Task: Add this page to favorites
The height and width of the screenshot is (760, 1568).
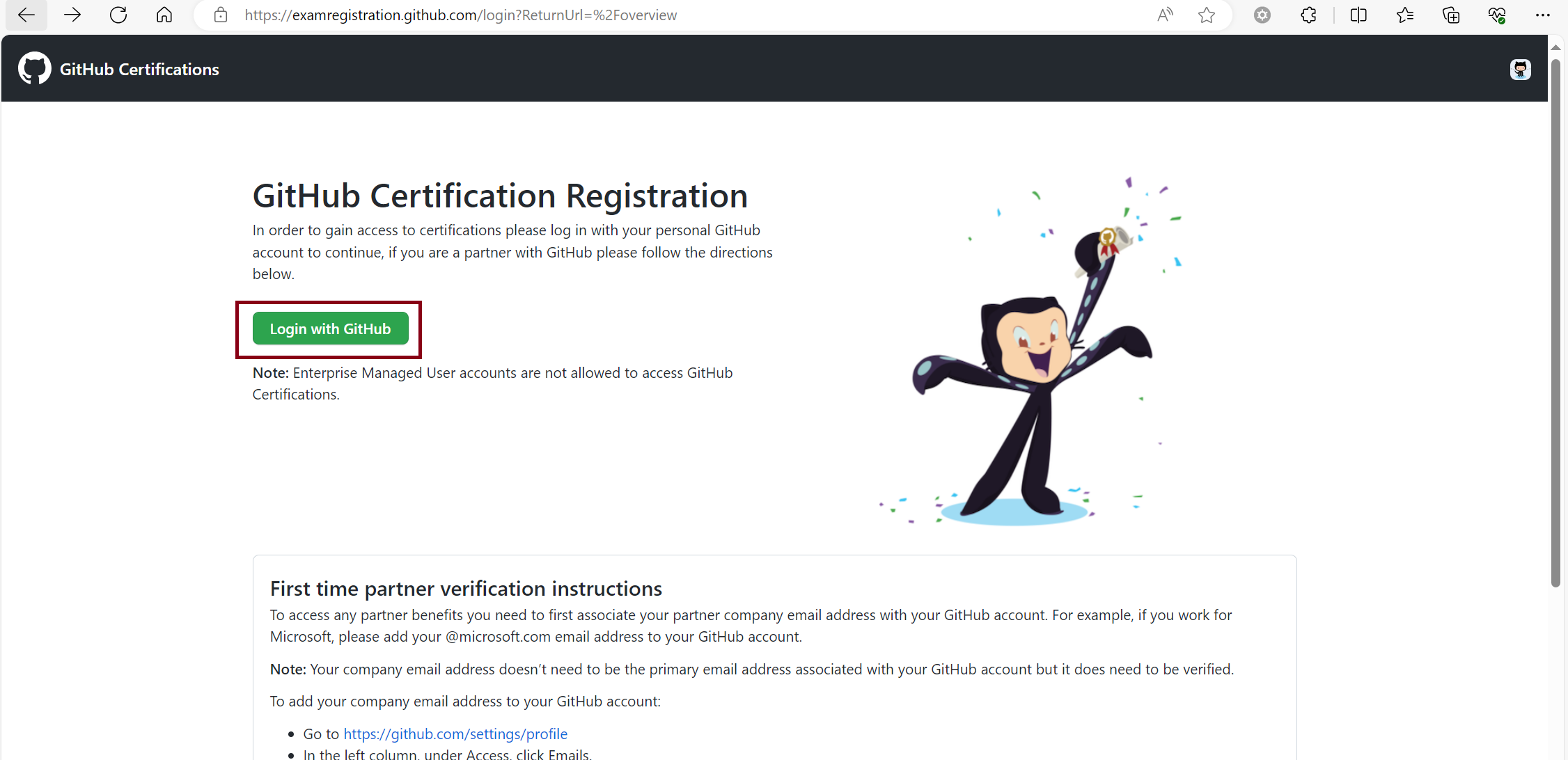Action: (1207, 15)
